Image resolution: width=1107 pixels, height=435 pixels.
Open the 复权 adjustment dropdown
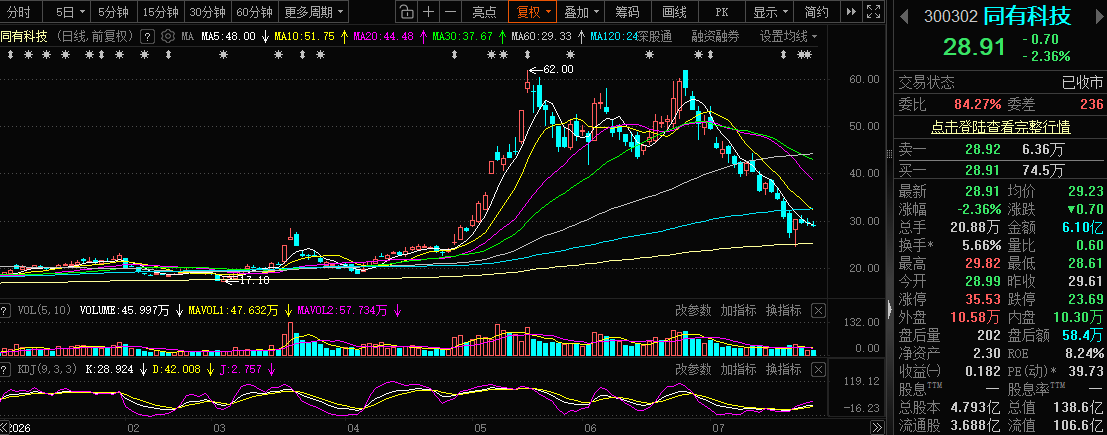(x=533, y=11)
